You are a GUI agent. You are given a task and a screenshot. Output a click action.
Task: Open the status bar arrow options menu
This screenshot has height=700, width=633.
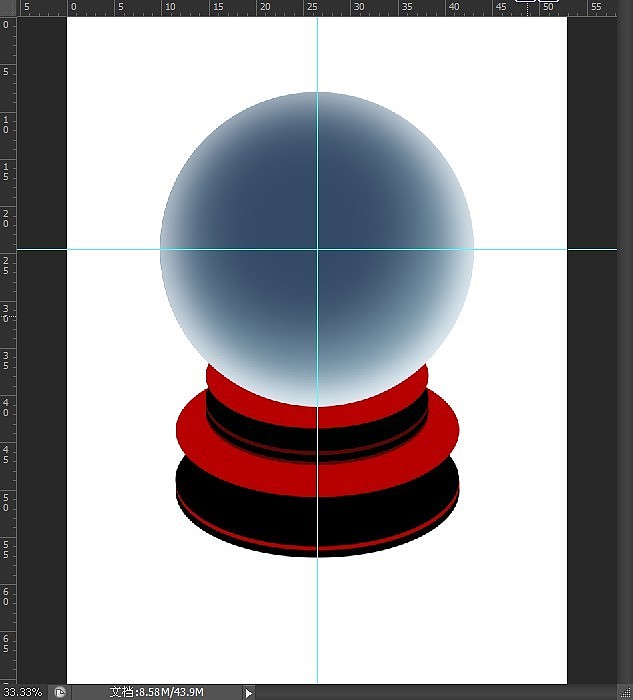[249, 693]
